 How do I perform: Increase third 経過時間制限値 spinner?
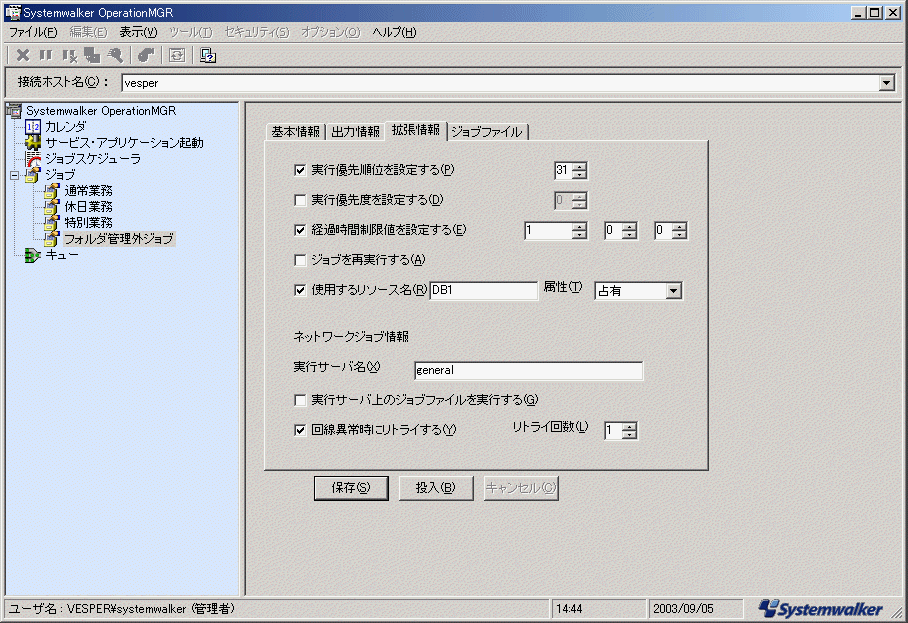pos(679,226)
